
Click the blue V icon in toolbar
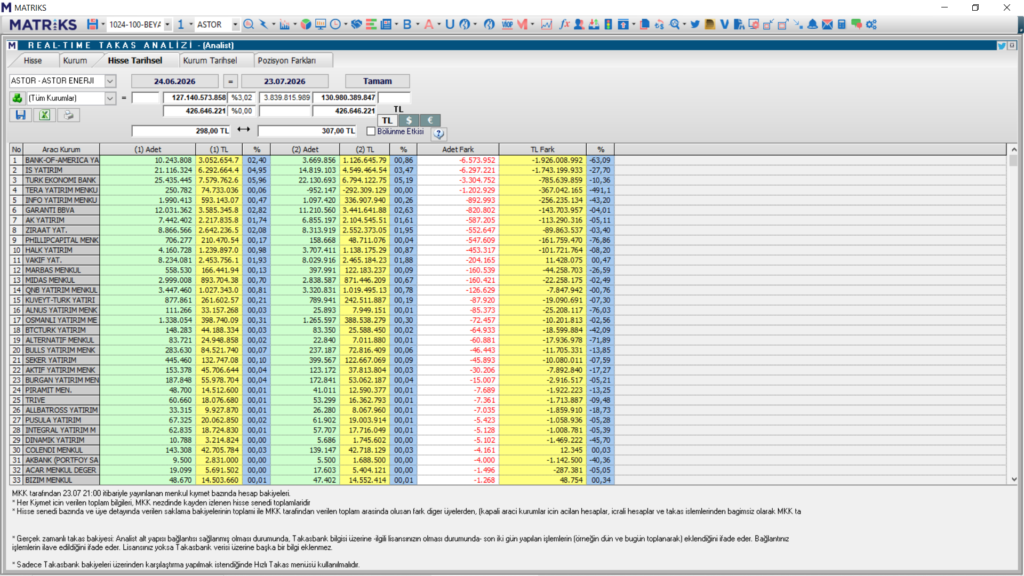(x=724, y=24)
